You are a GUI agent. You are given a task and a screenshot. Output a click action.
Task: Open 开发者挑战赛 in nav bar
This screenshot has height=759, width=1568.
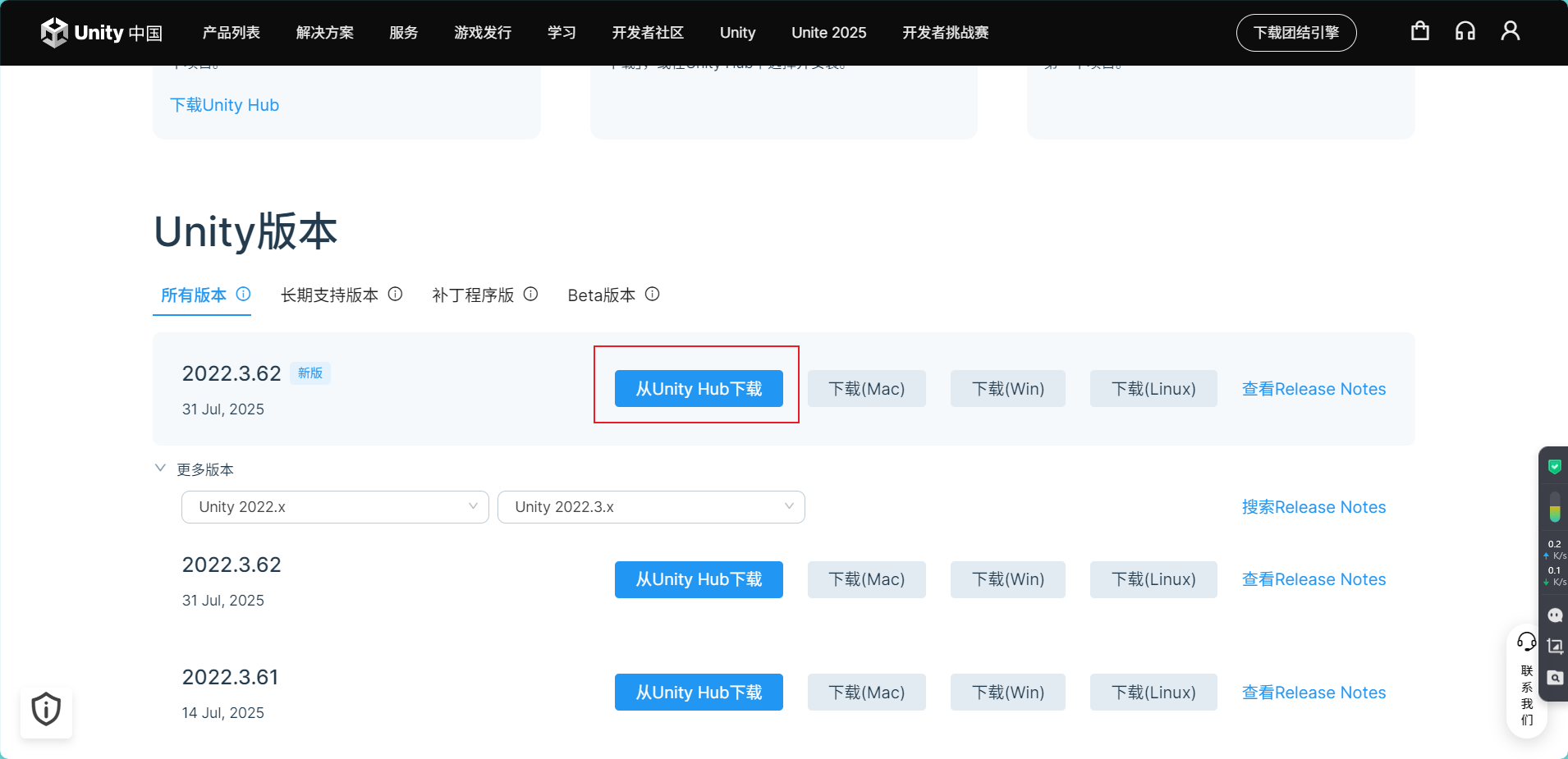(x=946, y=33)
